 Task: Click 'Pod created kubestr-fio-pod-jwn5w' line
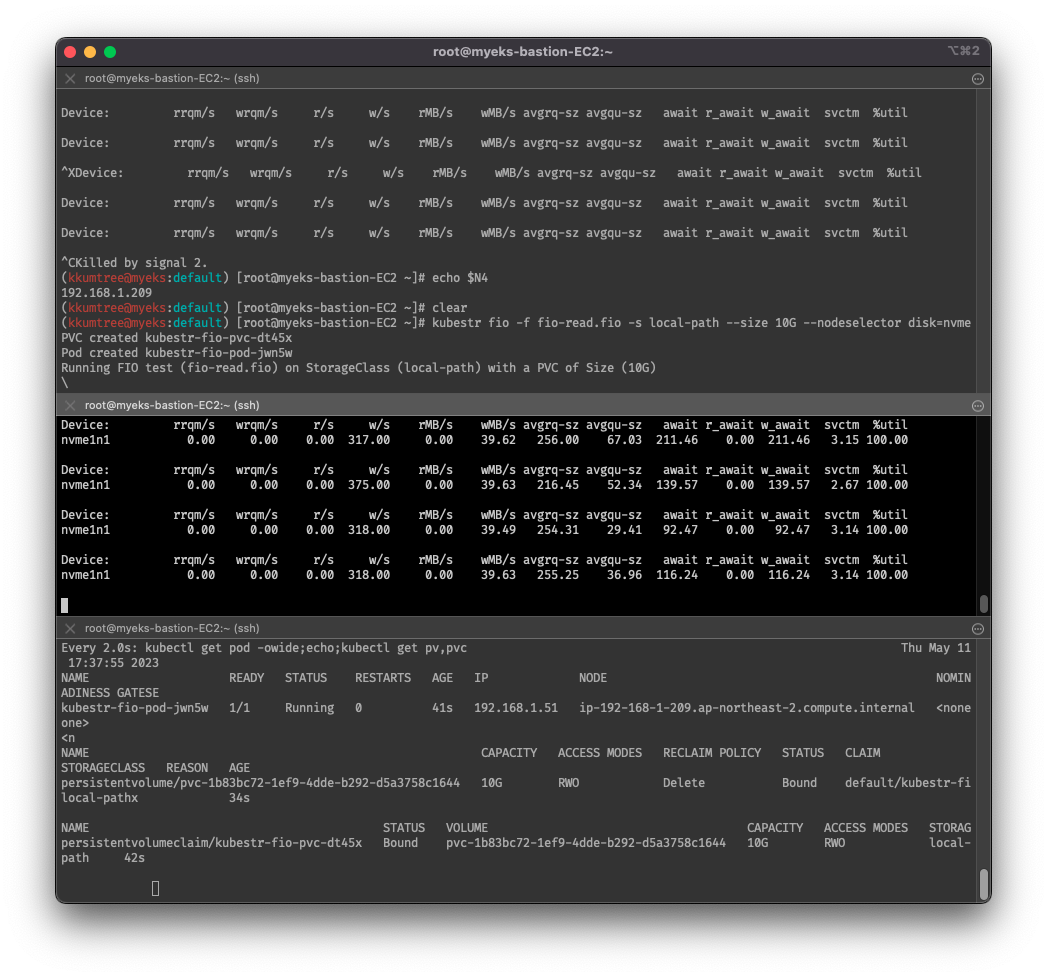point(177,353)
